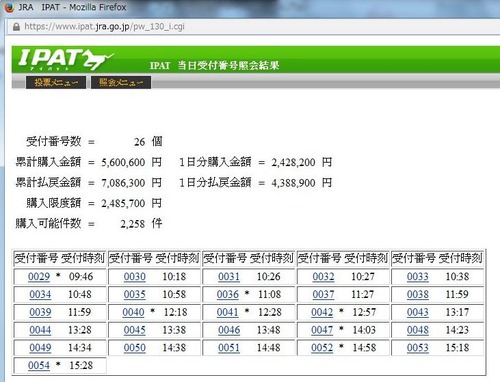
Task: Open receipt number 0049 link
Action: (x=40, y=348)
